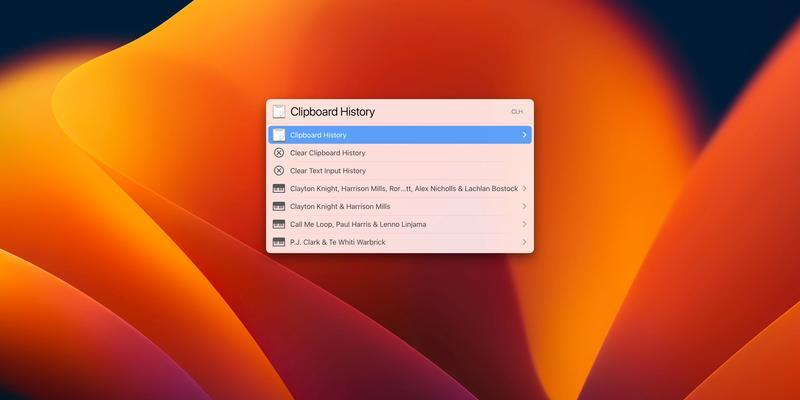Click the icon beside P.J. Clark & Te Whiti Warbrick

pyautogui.click(x=279, y=242)
